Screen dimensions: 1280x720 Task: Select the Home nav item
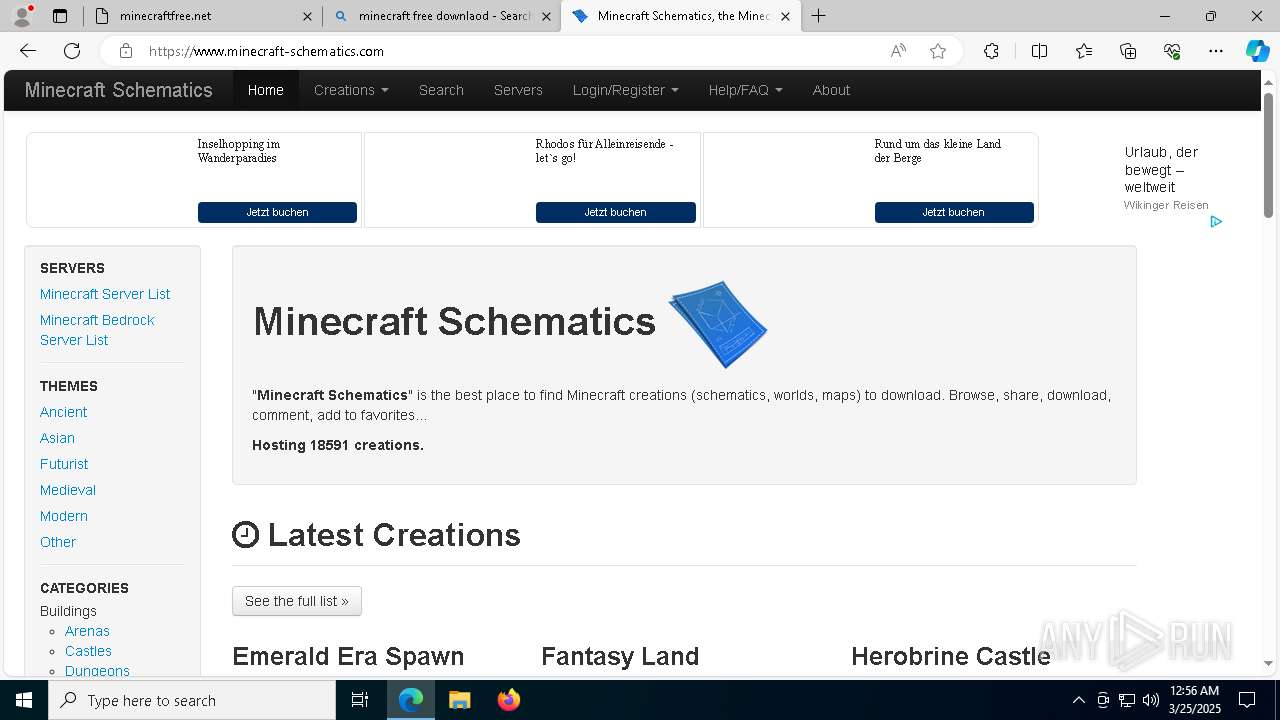pyautogui.click(x=265, y=90)
